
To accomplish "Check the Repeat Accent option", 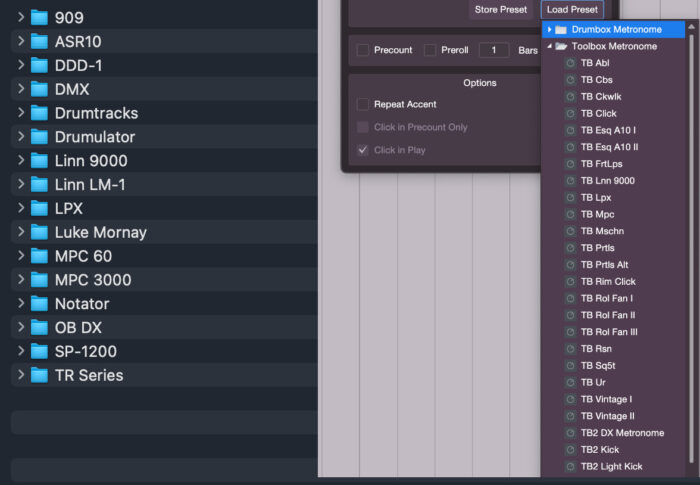I will [363, 104].
